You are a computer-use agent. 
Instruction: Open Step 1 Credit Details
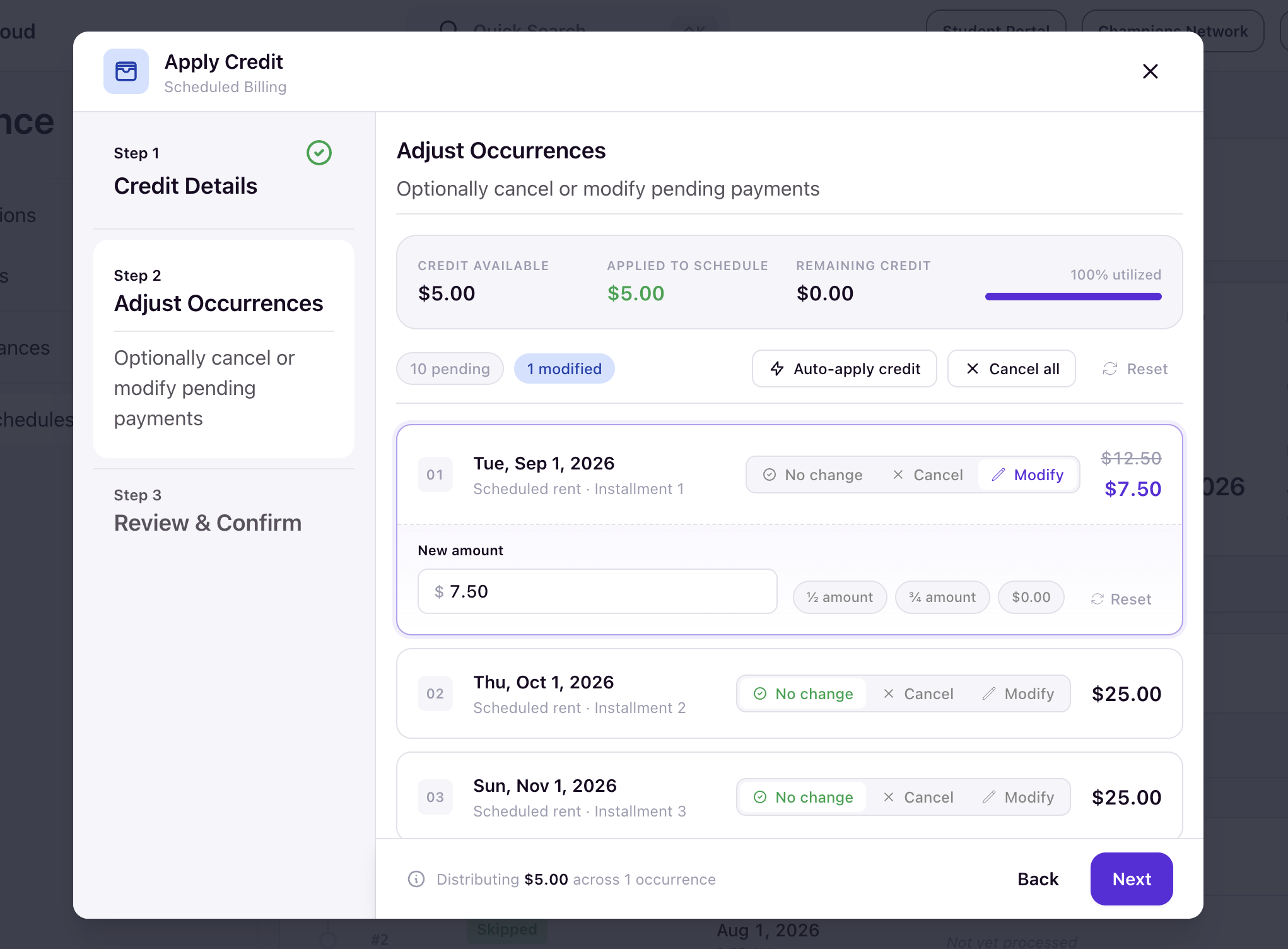click(x=223, y=170)
